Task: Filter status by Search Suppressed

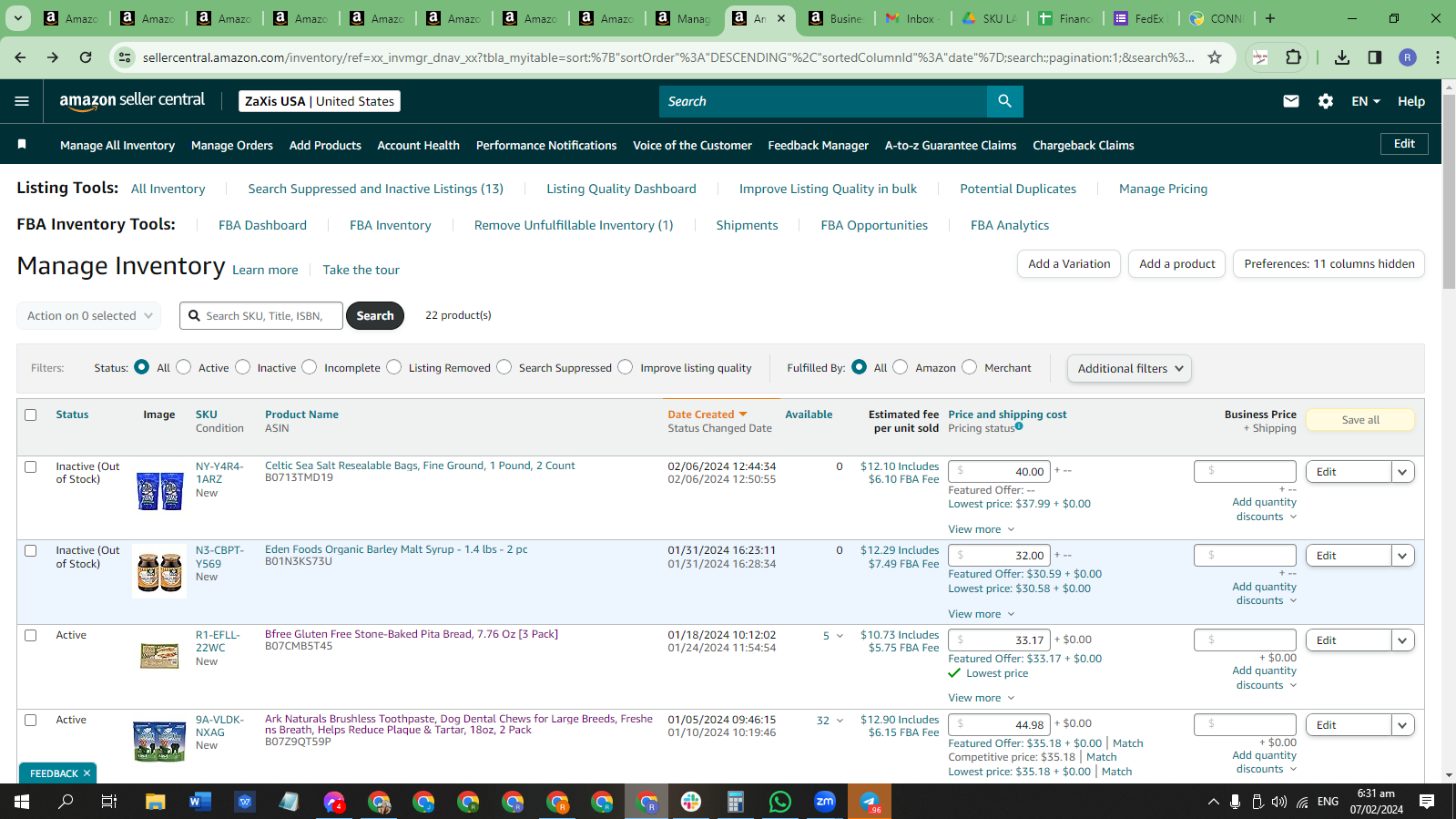Action: click(x=504, y=367)
